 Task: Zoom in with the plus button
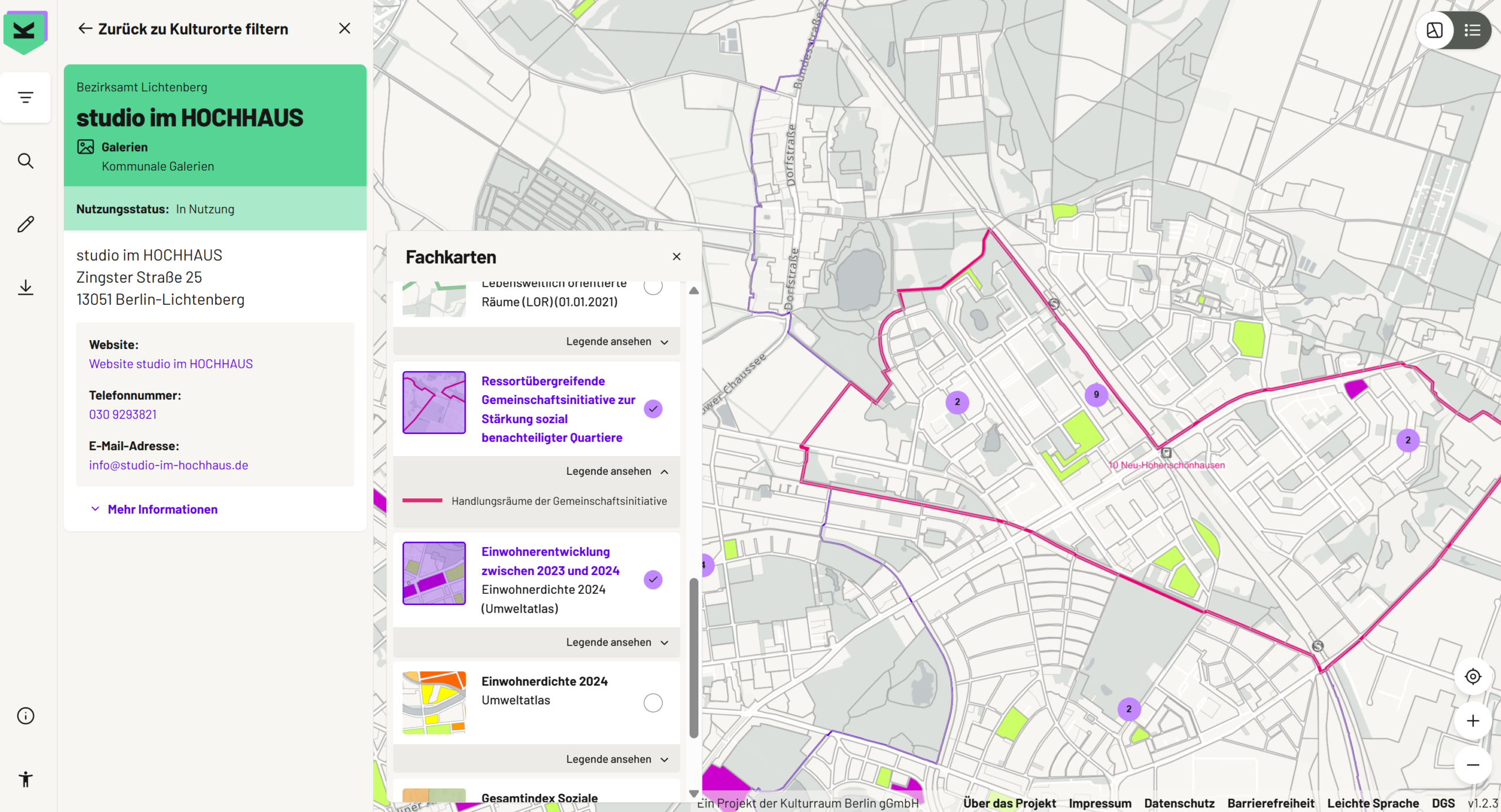1472,721
